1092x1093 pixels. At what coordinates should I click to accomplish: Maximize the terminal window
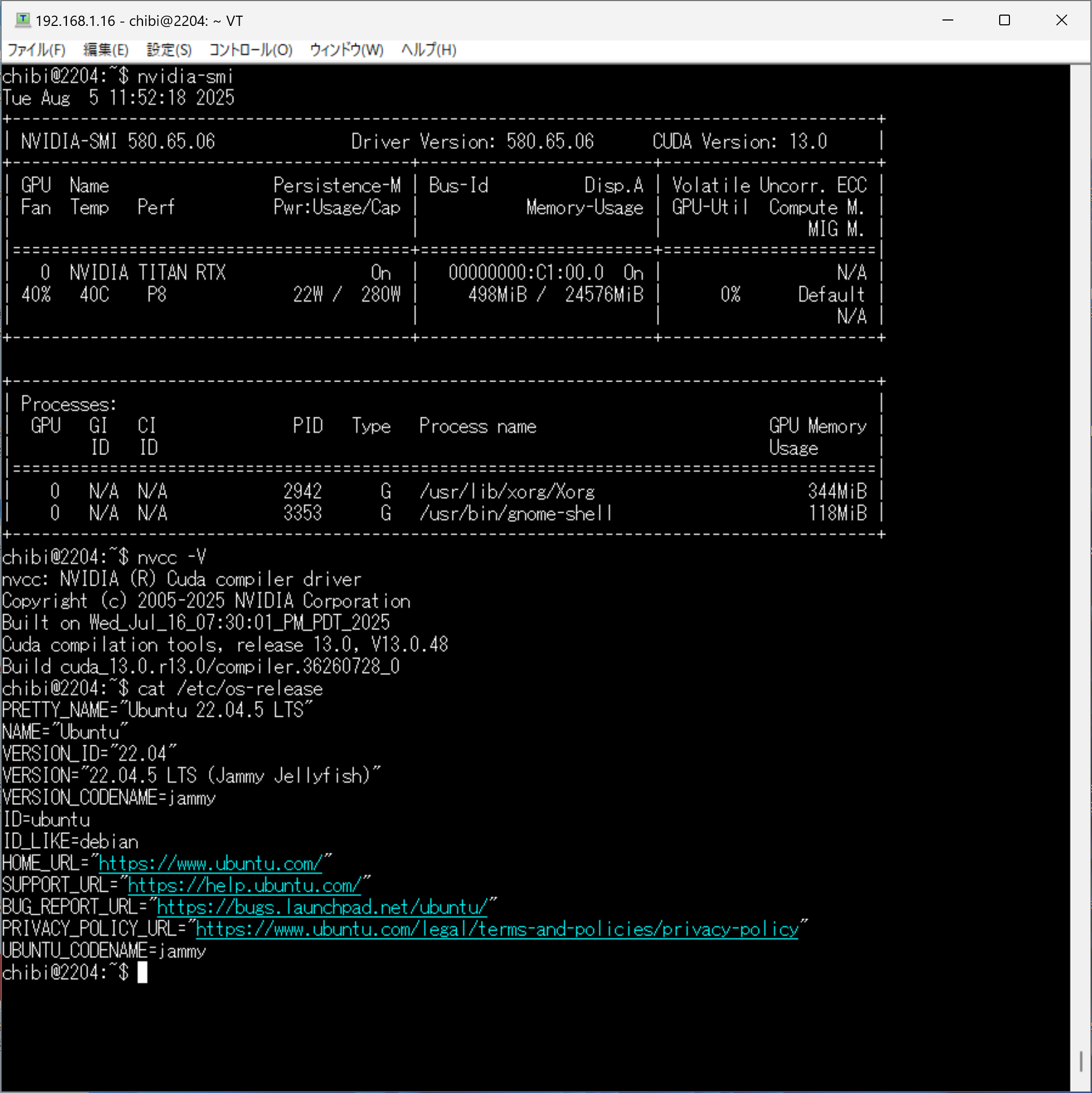click(x=1005, y=21)
